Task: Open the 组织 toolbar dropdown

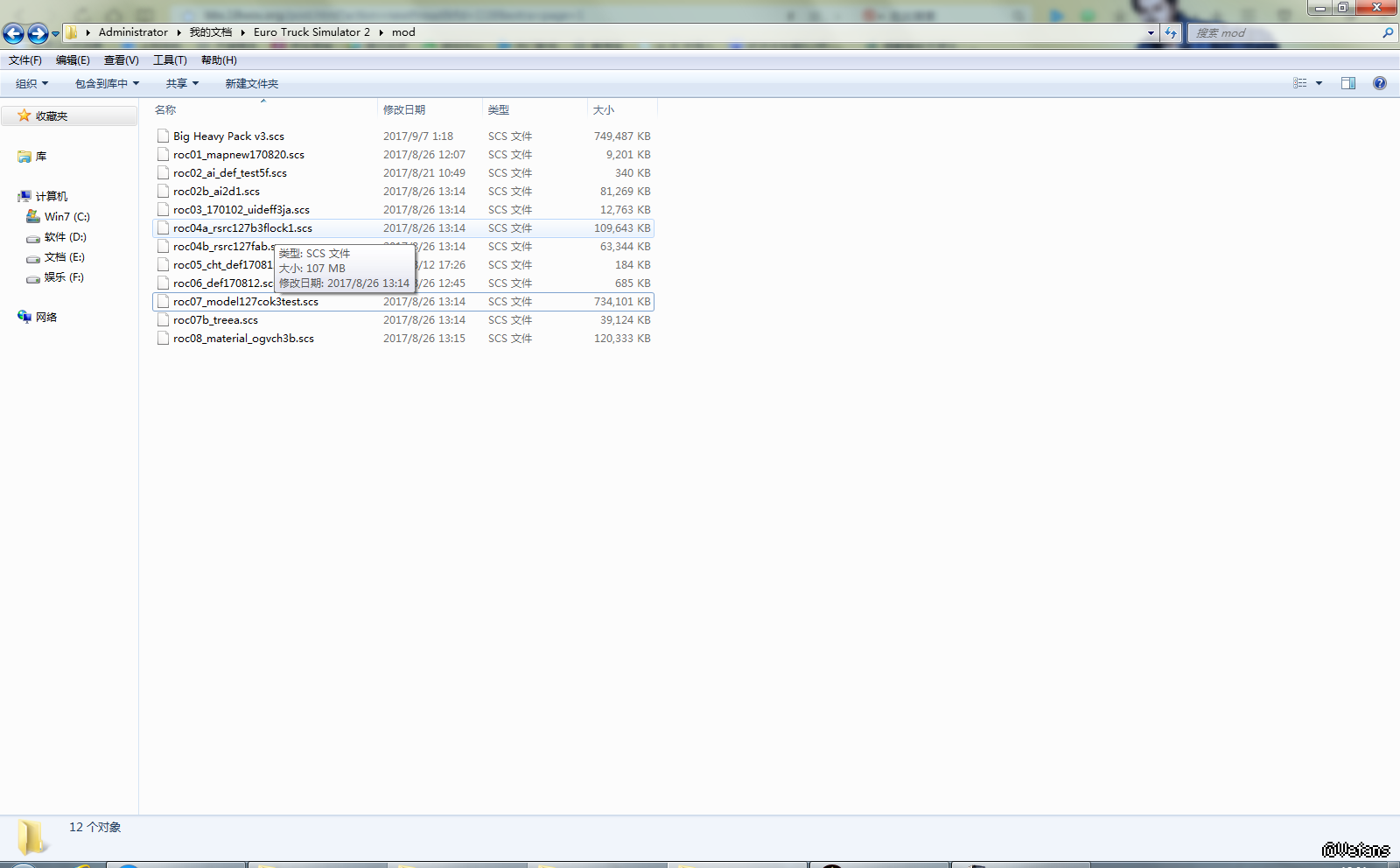Action: (x=32, y=84)
